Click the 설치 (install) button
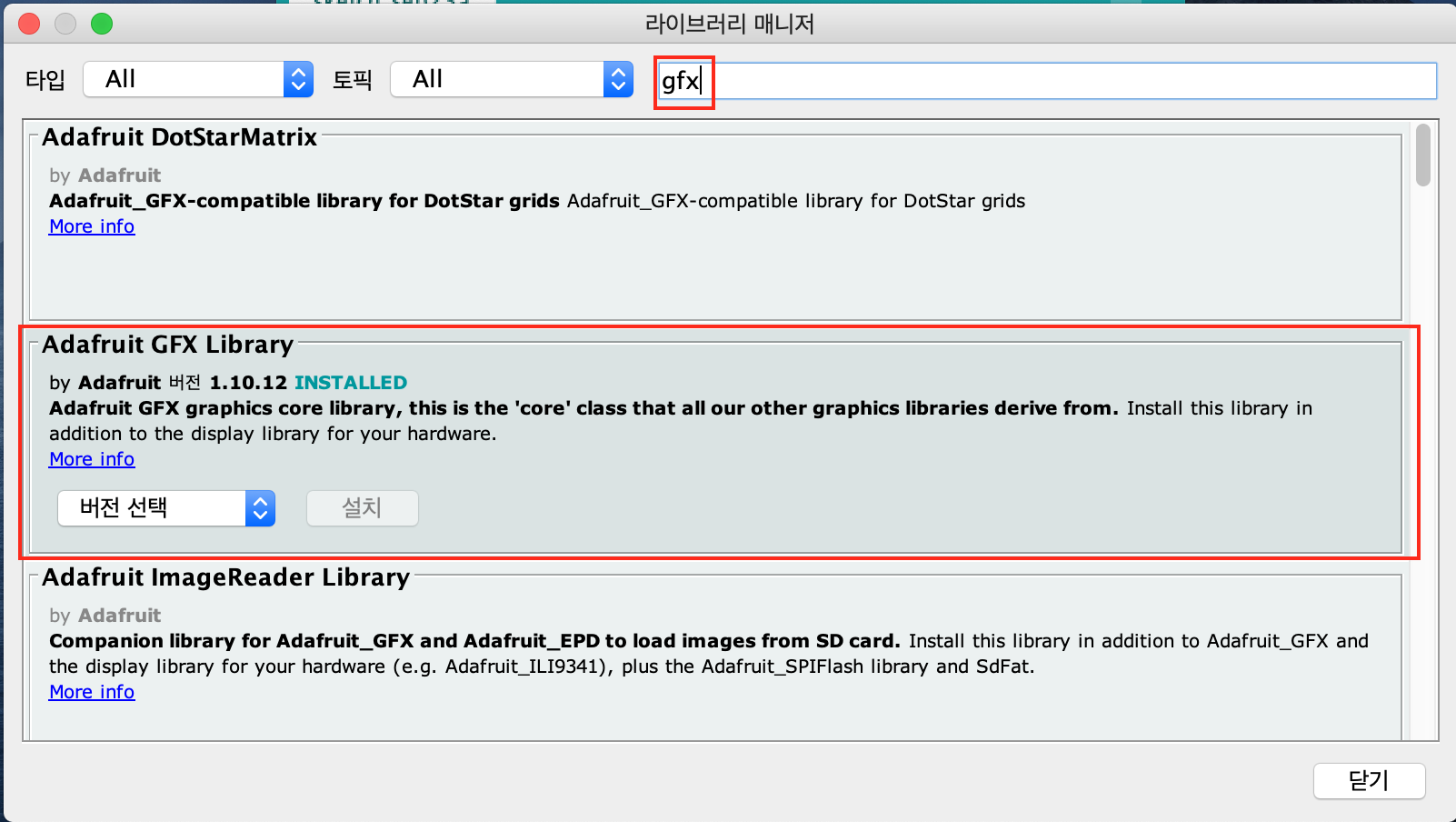The image size is (1456, 822). coord(363,508)
